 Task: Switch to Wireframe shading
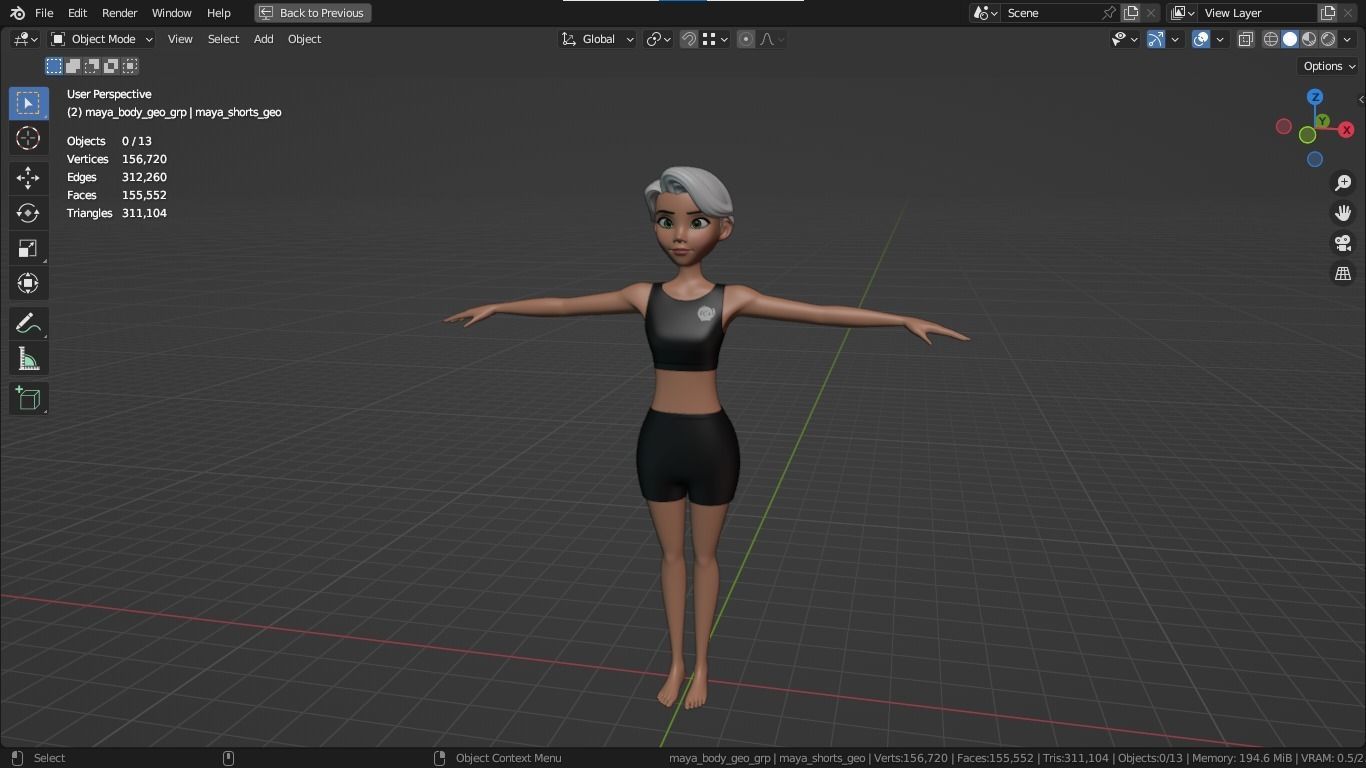click(x=1271, y=39)
